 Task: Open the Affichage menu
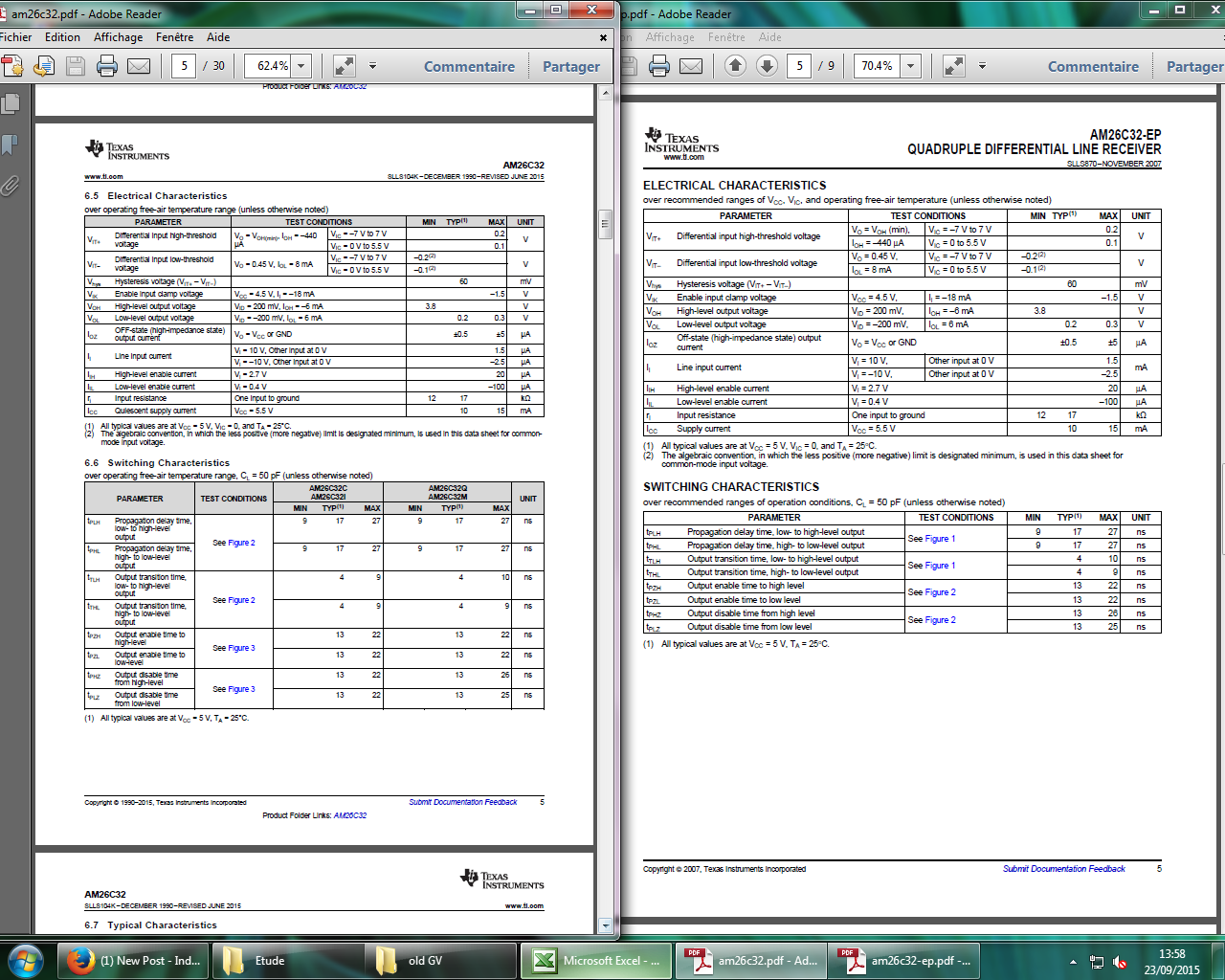point(118,37)
